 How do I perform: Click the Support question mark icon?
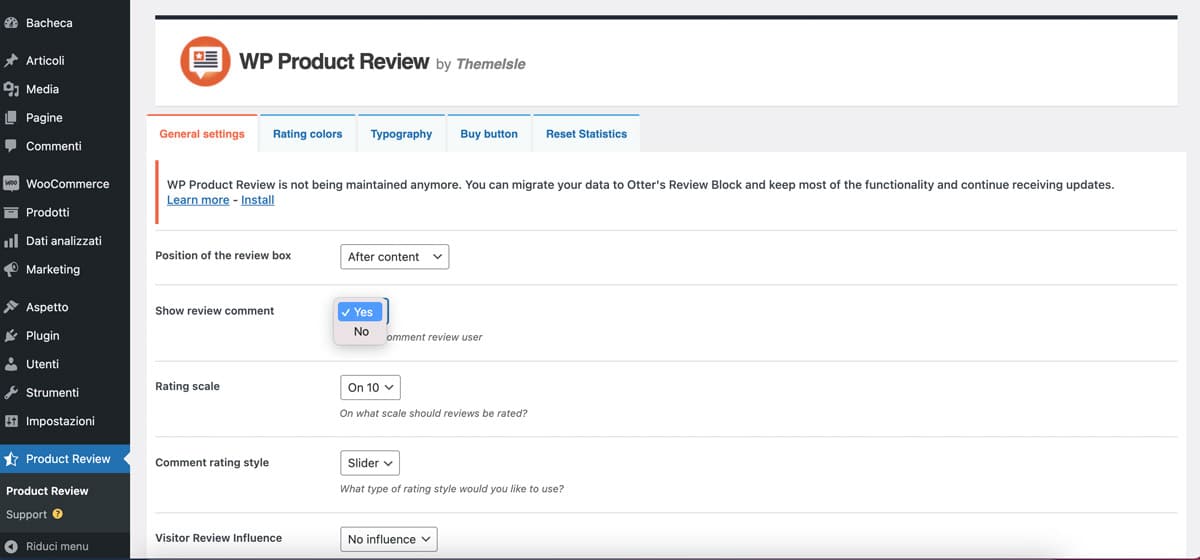(x=57, y=514)
